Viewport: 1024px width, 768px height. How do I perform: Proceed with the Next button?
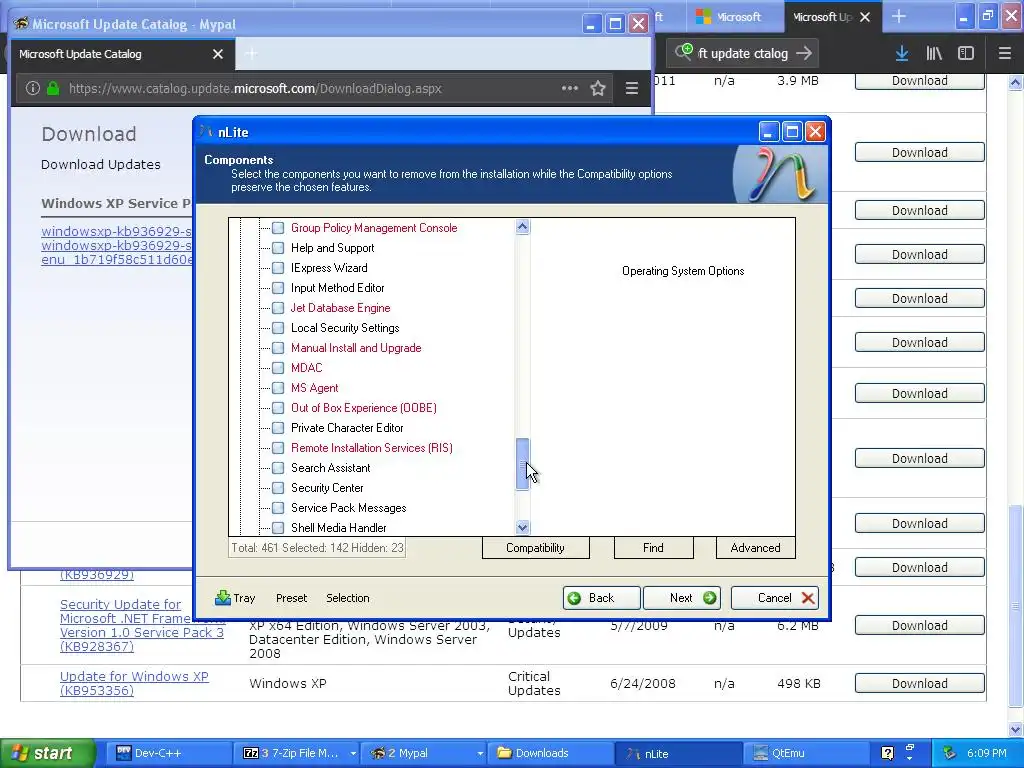(x=682, y=598)
